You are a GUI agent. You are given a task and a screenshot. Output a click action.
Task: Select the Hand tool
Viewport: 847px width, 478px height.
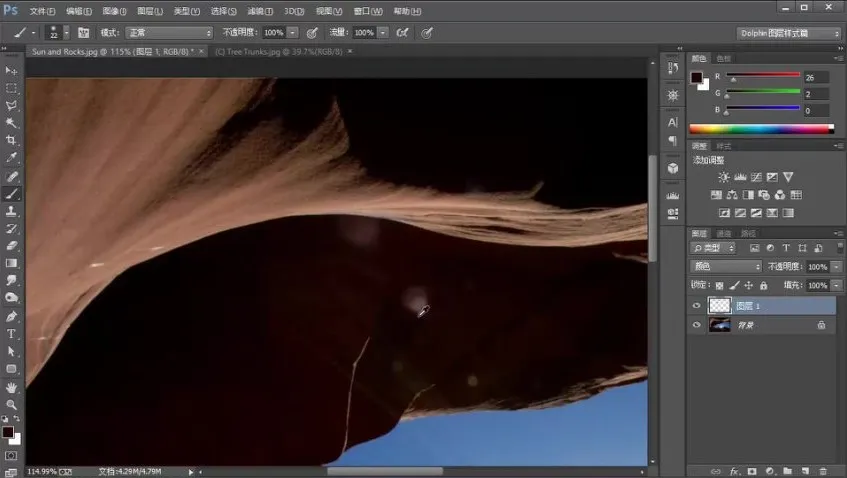point(11,386)
